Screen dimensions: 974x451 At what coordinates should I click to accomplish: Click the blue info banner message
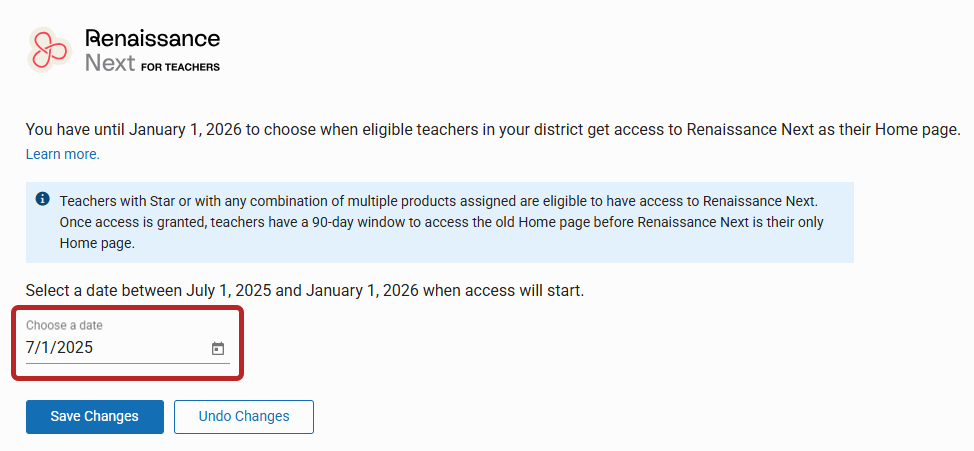(x=440, y=222)
